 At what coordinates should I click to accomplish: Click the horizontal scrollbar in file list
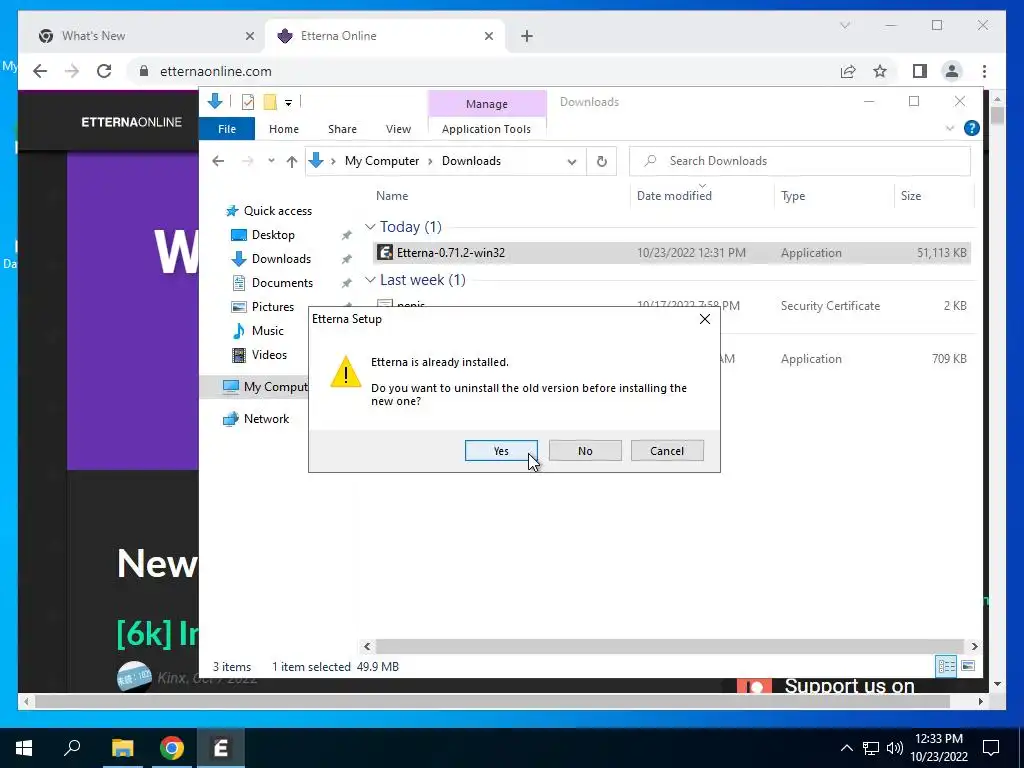click(669, 647)
